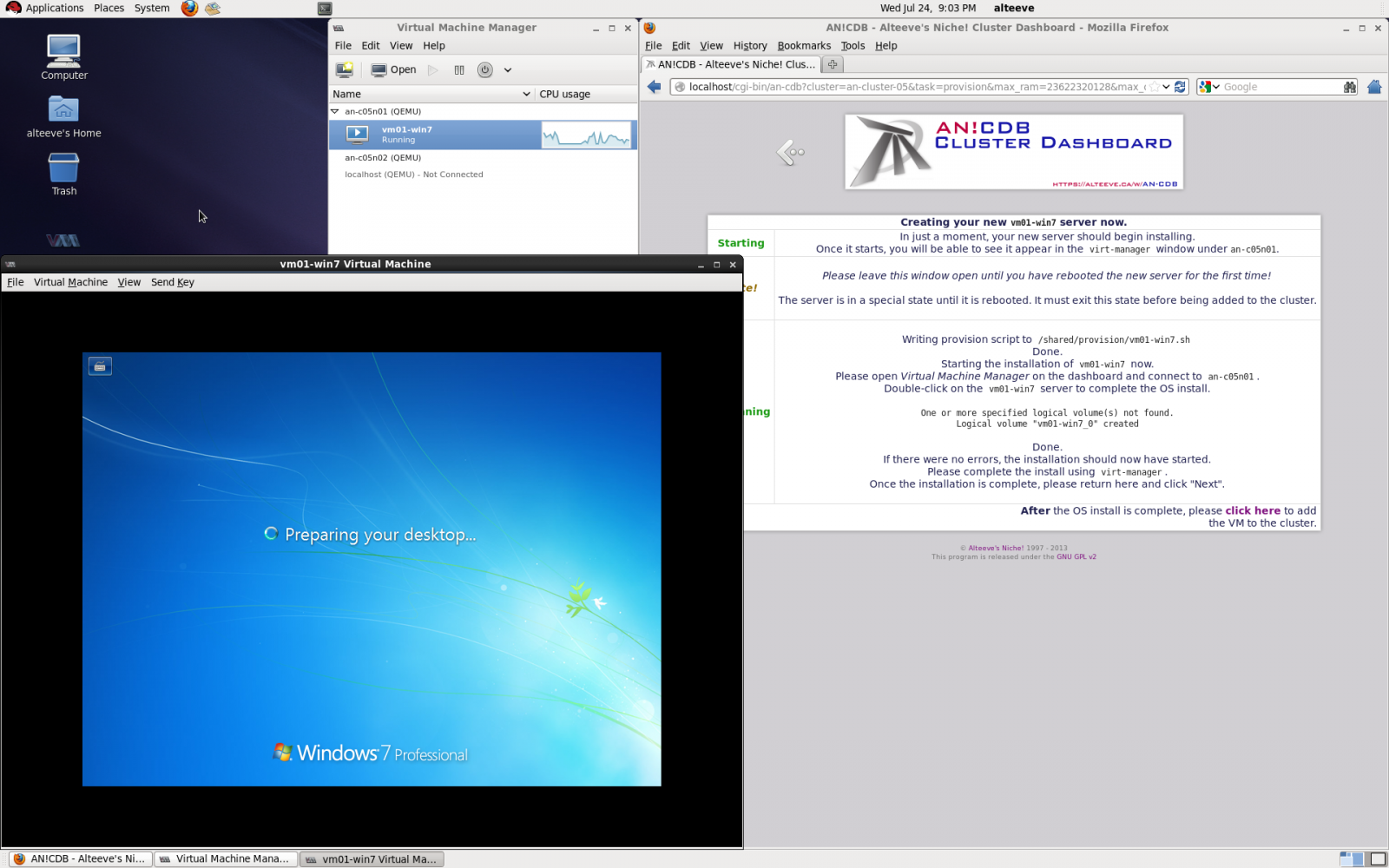Open the Trash desktop icon
Image resolution: width=1389 pixels, height=868 pixels.
(x=63, y=174)
